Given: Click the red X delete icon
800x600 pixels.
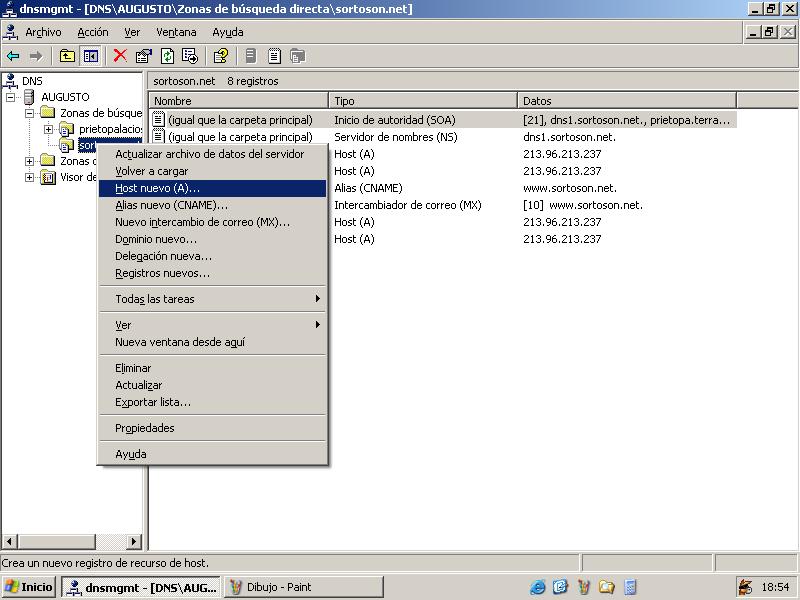Looking at the screenshot, I should coord(120,56).
